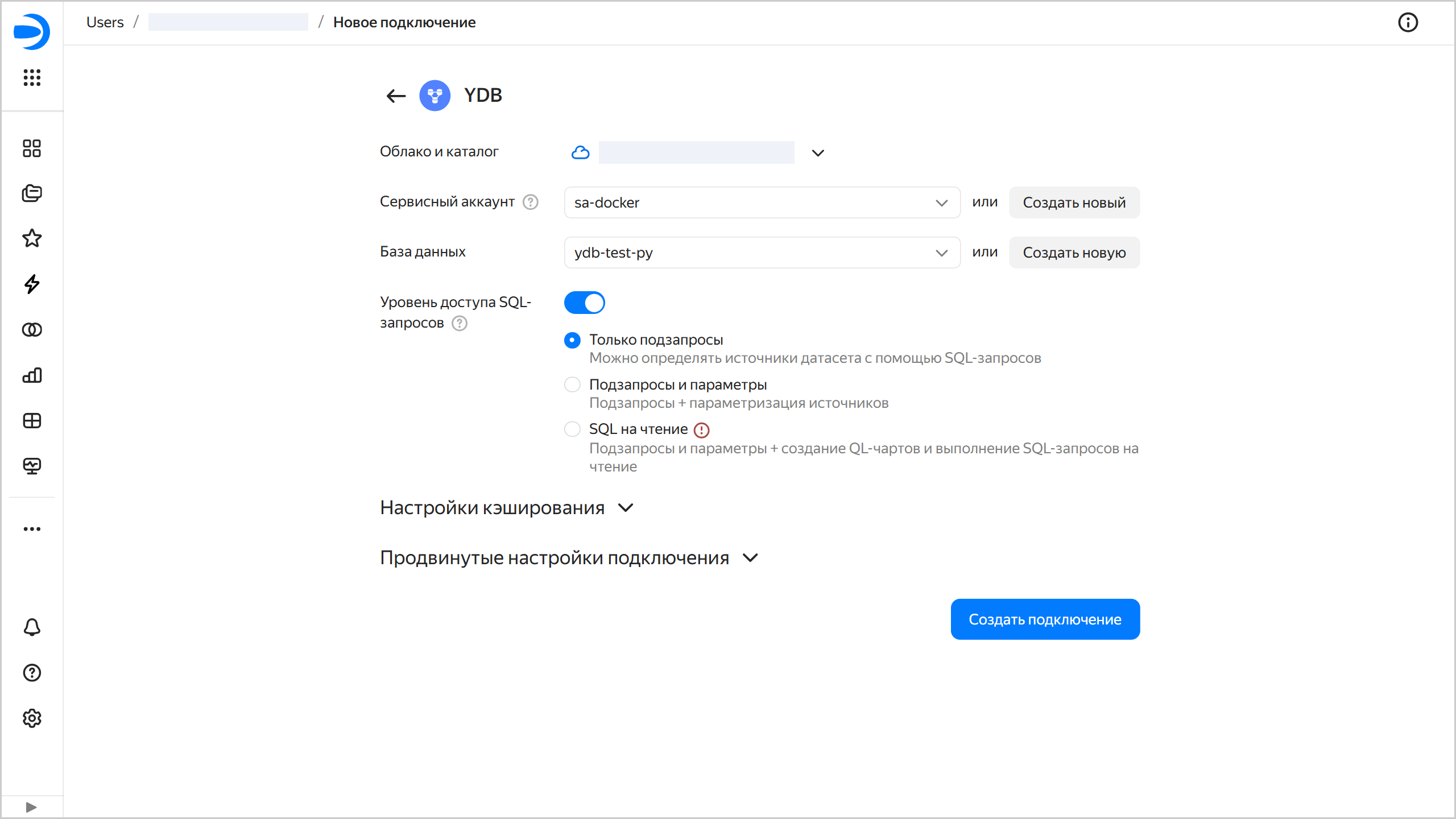This screenshot has width=1456, height=819.
Task: Click the YDB connector round icon
Action: coord(435,95)
